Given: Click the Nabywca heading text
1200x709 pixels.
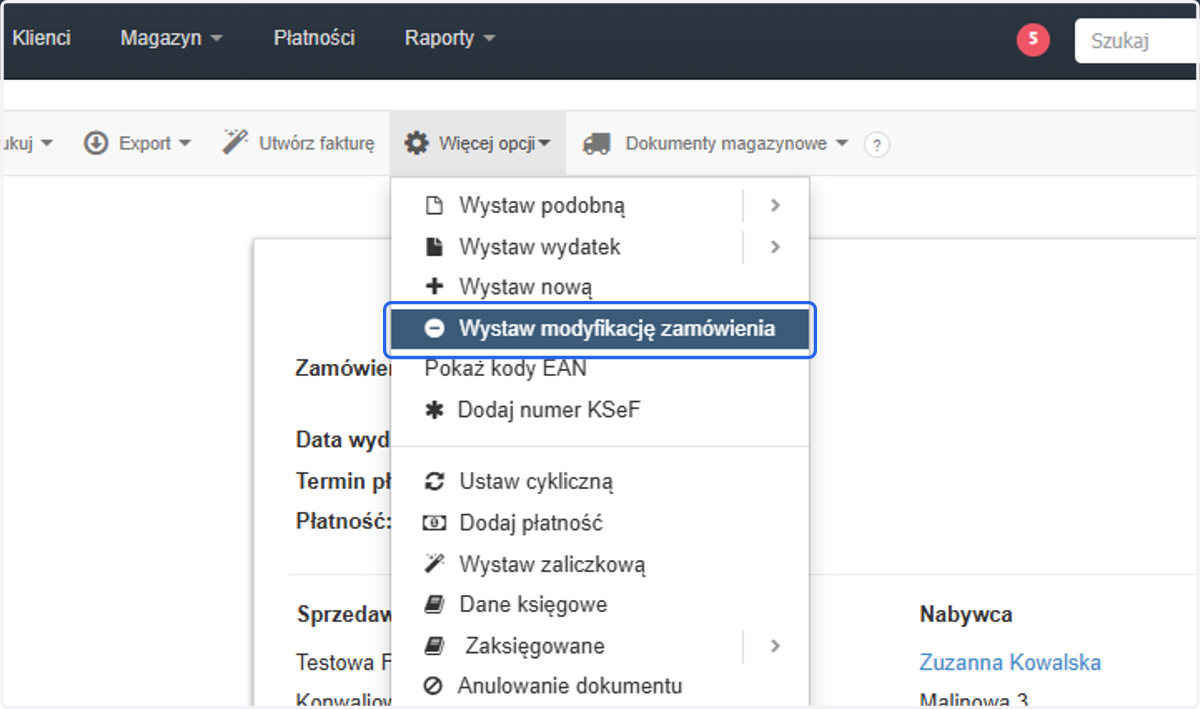Looking at the screenshot, I should click(x=966, y=614).
